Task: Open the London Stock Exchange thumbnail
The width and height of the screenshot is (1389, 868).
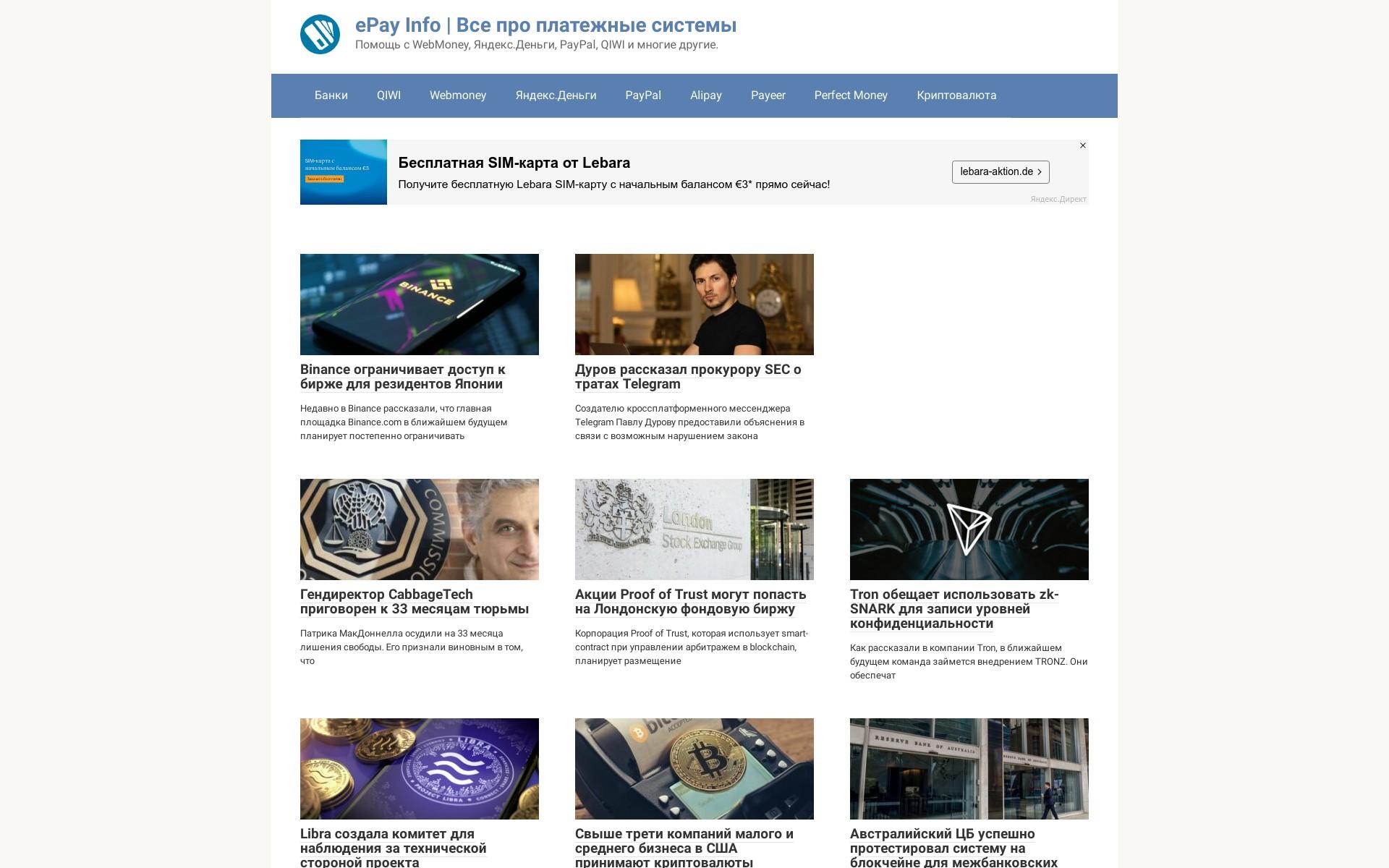Action: [694, 529]
